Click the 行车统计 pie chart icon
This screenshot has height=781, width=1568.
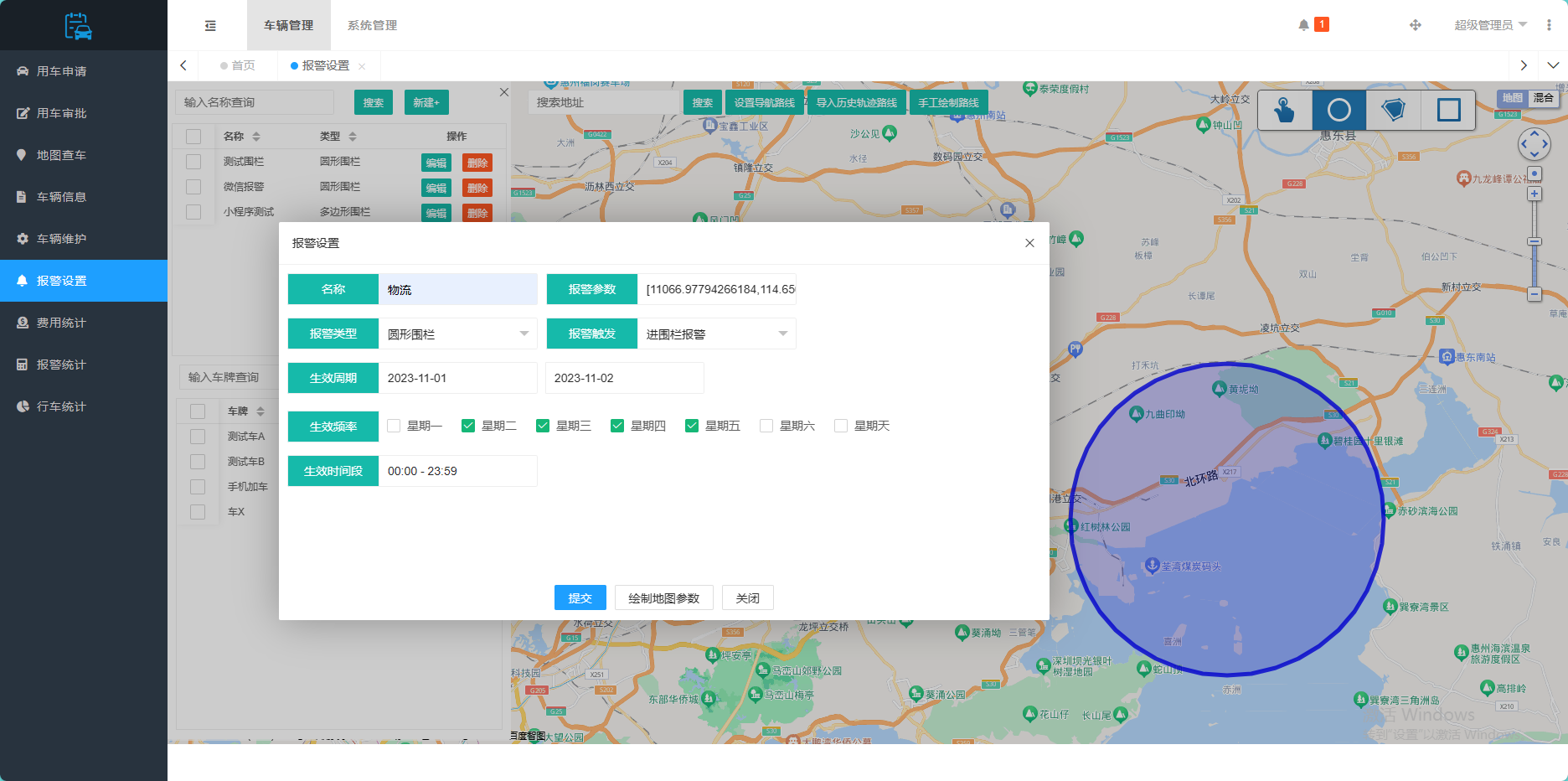pyautogui.click(x=23, y=406)
